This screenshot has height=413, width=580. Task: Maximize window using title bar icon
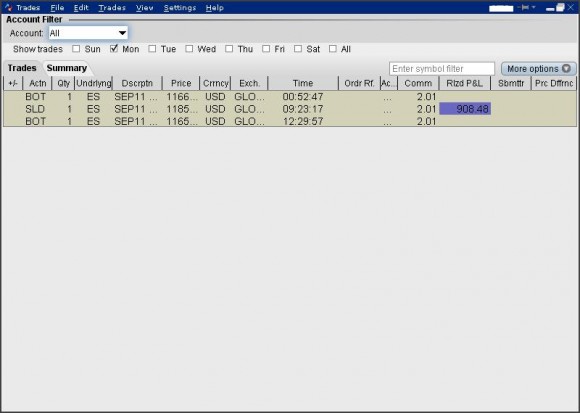tap(560, 7)
